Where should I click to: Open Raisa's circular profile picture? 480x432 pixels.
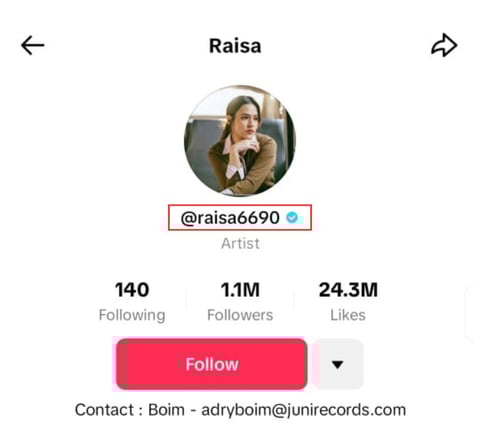coord(240,141)
